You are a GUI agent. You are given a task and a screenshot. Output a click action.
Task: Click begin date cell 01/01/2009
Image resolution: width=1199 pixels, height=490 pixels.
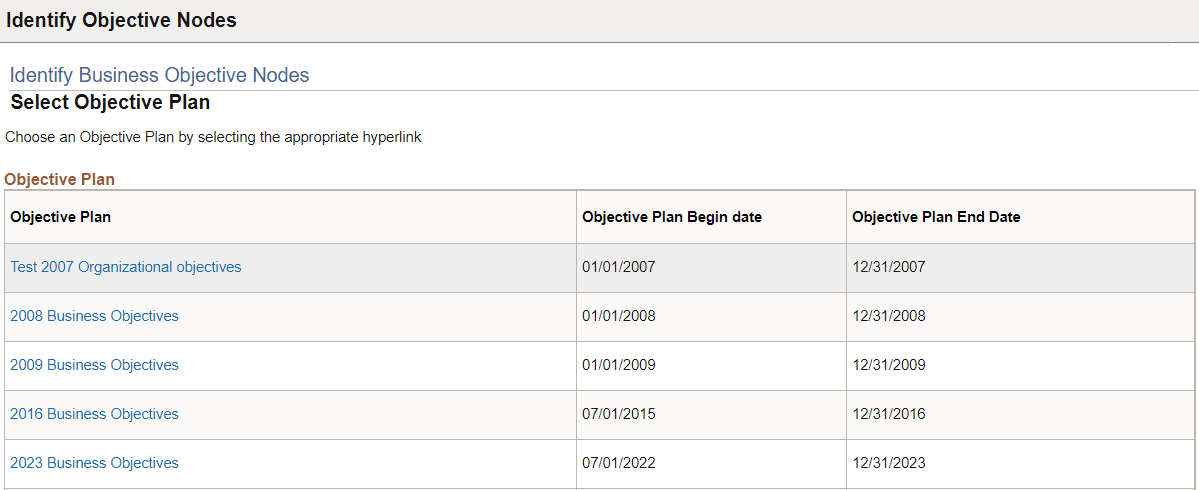619,365
